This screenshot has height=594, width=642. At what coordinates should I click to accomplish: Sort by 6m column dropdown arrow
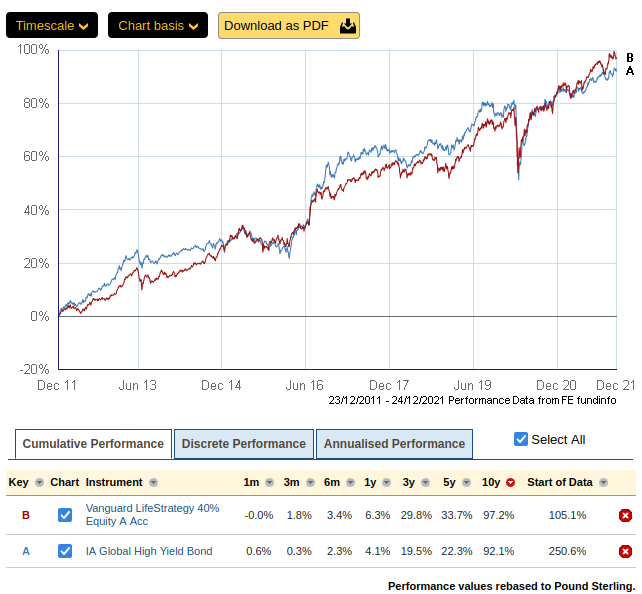click(346, 483)
